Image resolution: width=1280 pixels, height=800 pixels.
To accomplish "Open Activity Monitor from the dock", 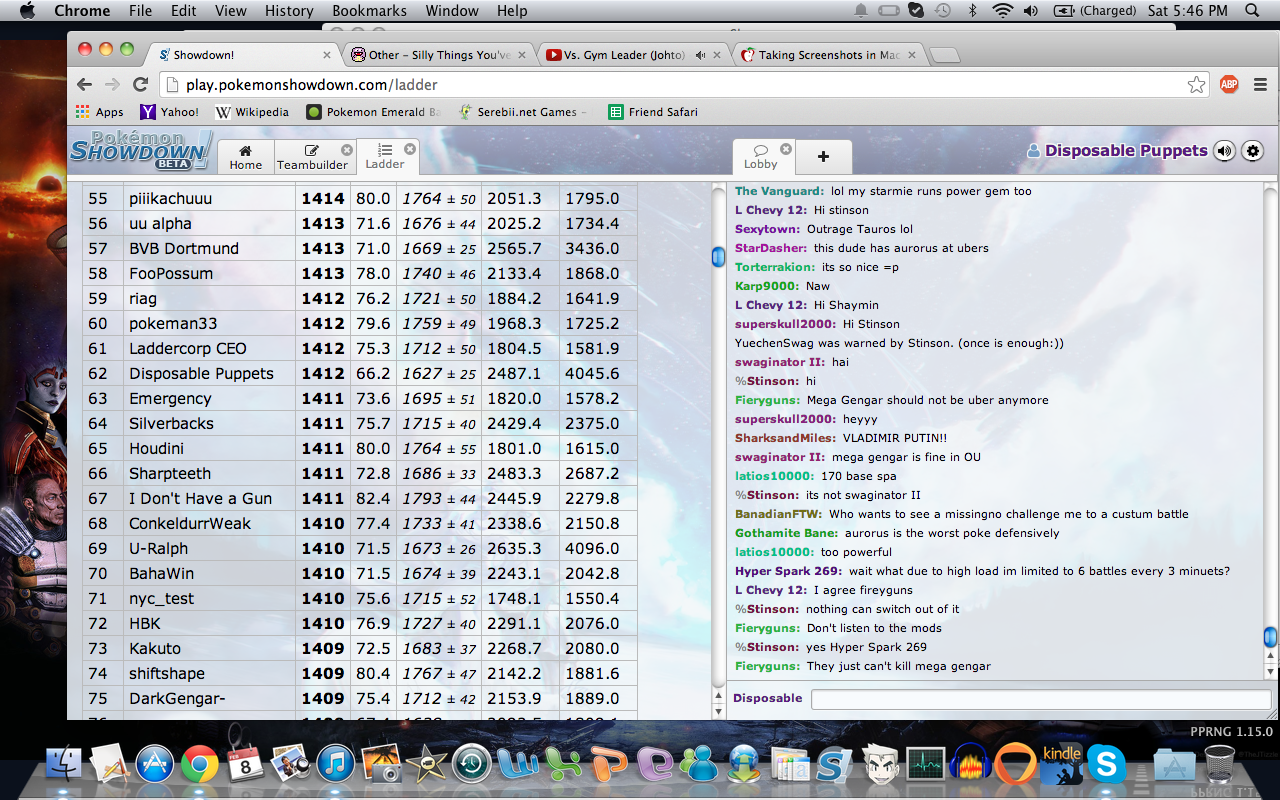I will [925, 765].
